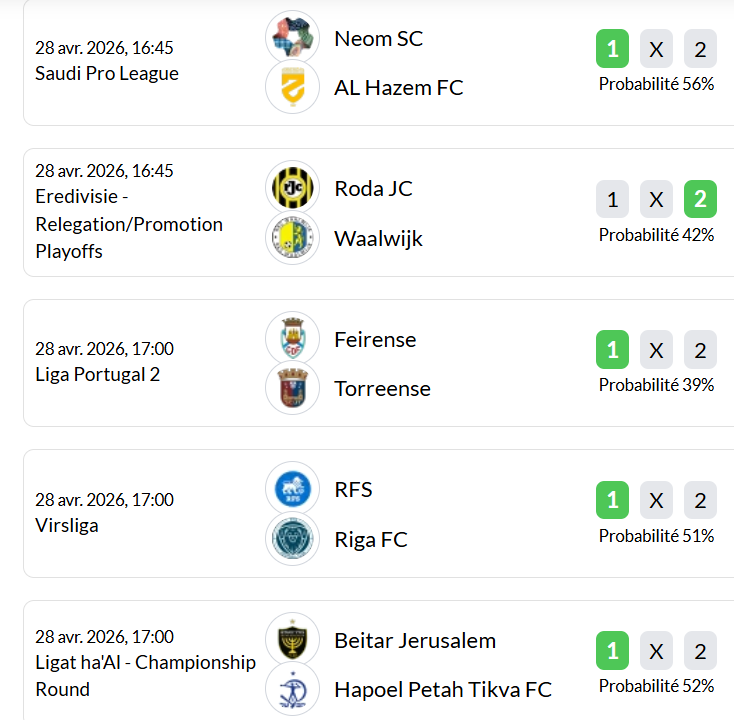
Task: Open the Hapoel Petah Tikva FC team name
Action: (x=443, y=690)
